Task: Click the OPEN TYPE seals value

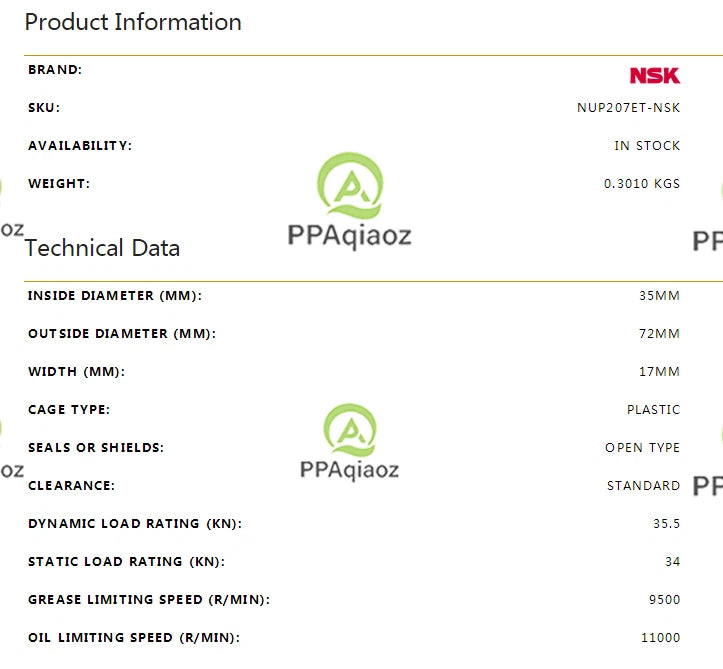Action: point(643,447)
